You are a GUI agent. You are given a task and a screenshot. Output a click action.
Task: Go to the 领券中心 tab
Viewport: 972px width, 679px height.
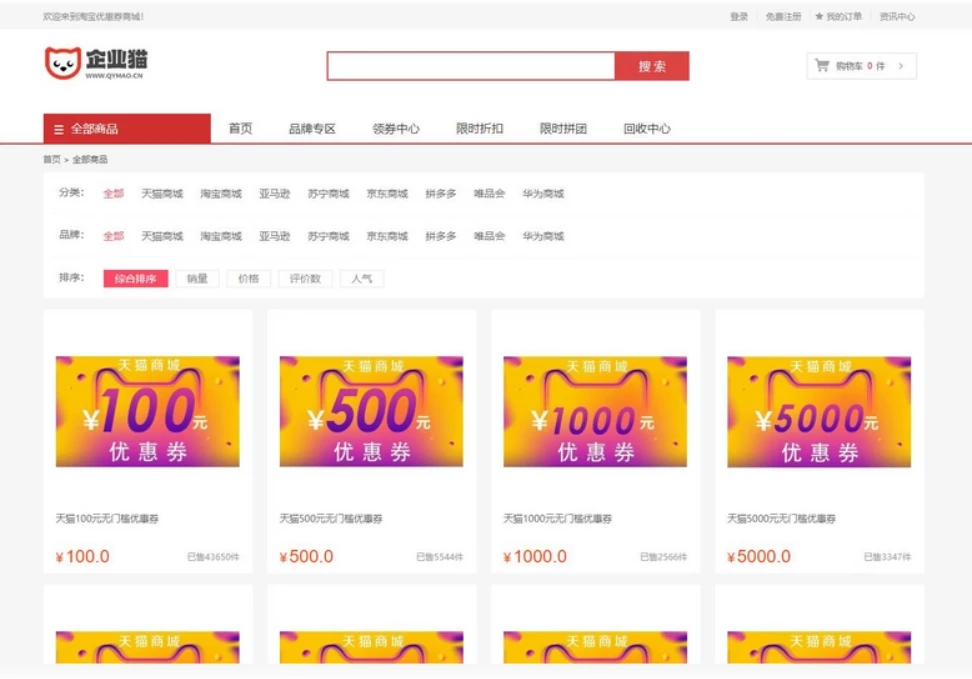[x=396, y=129]
